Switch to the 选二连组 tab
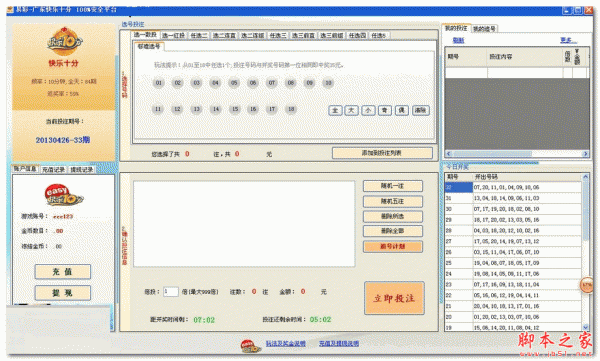This screenshot has height=361, width=600. (x=253, y=36)
